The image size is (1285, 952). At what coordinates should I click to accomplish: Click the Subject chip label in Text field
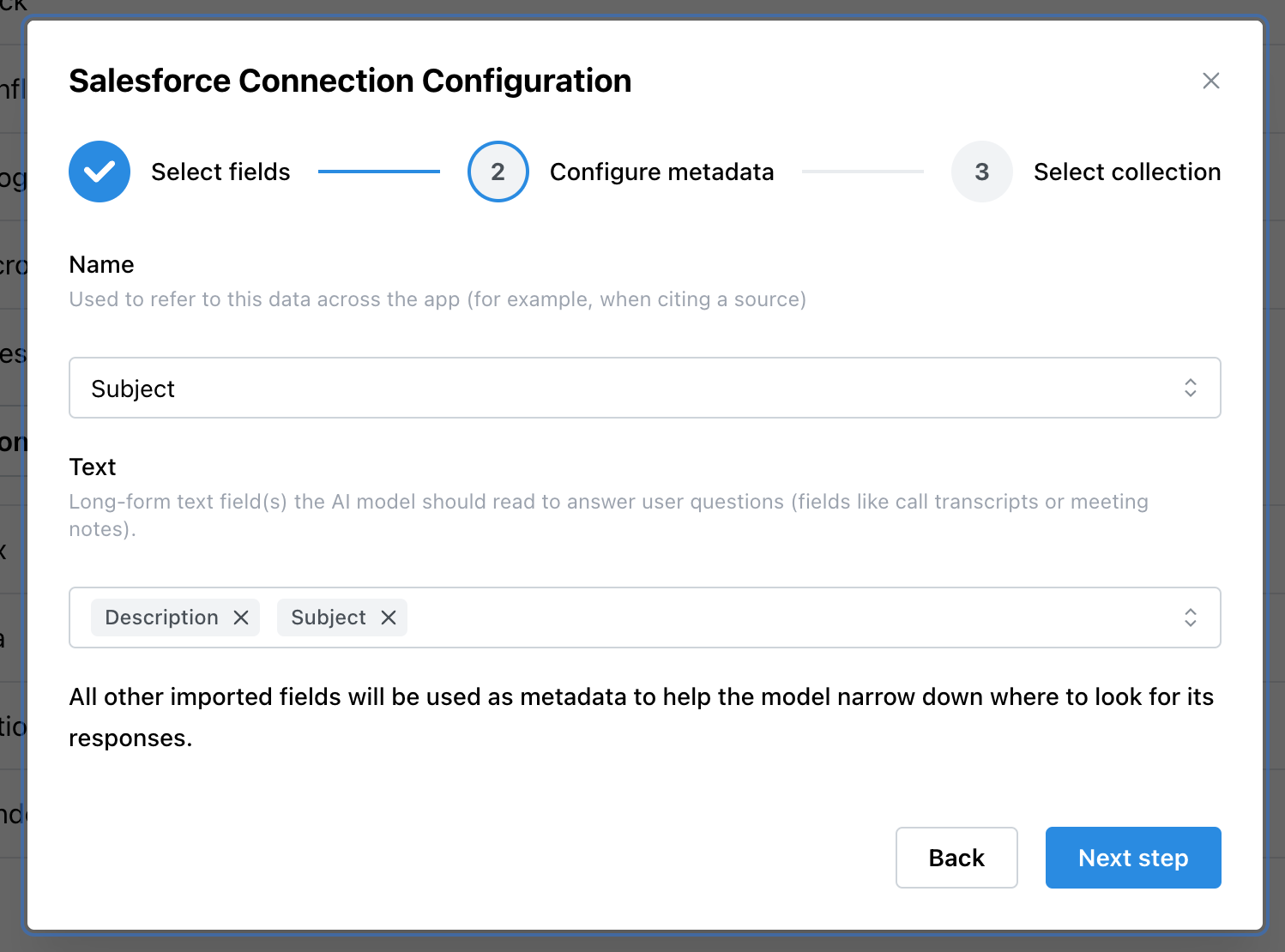[x=328, y=618]
